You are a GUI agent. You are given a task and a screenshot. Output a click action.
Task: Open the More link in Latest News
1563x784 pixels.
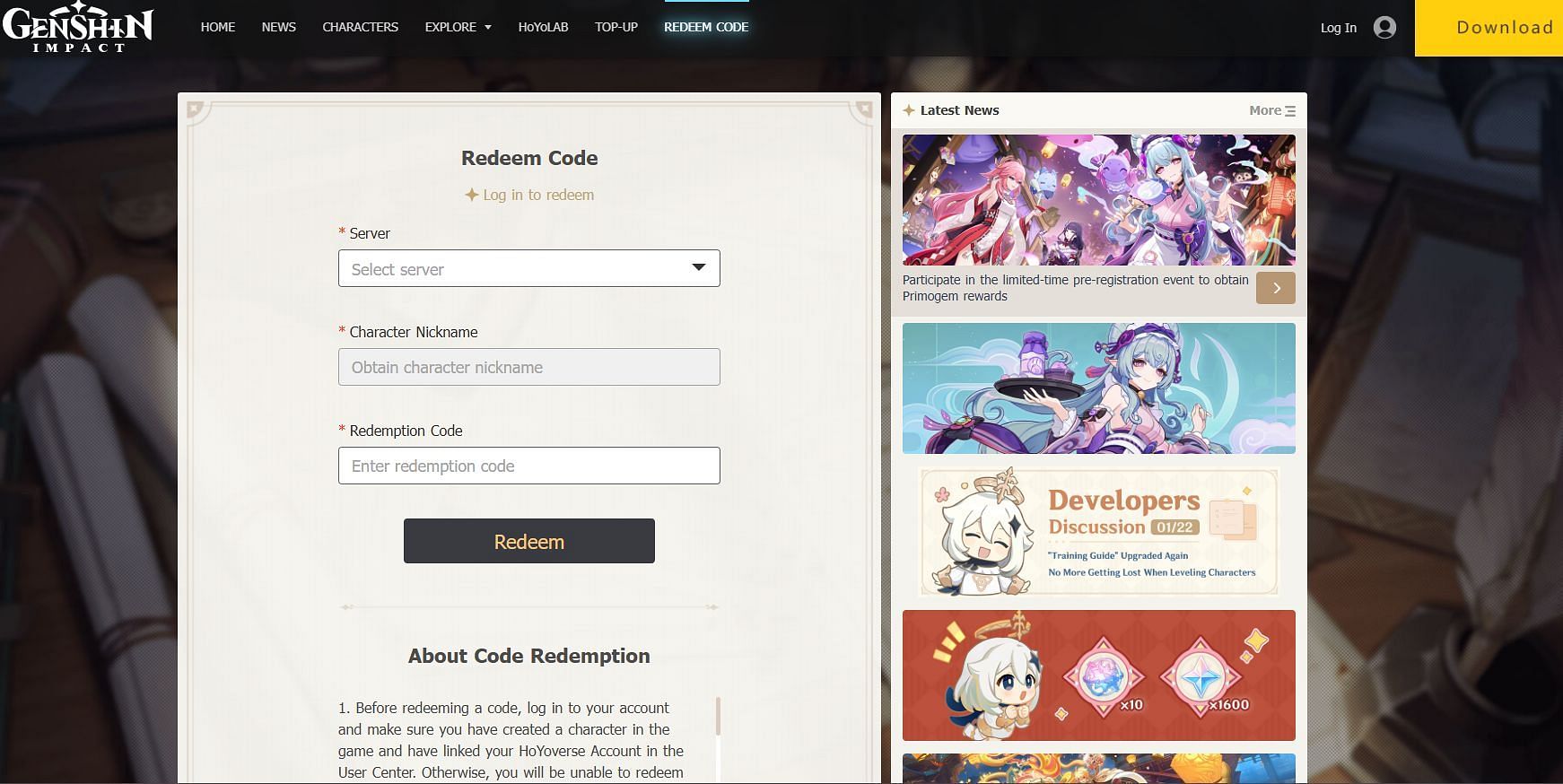tap(1265, 110)
